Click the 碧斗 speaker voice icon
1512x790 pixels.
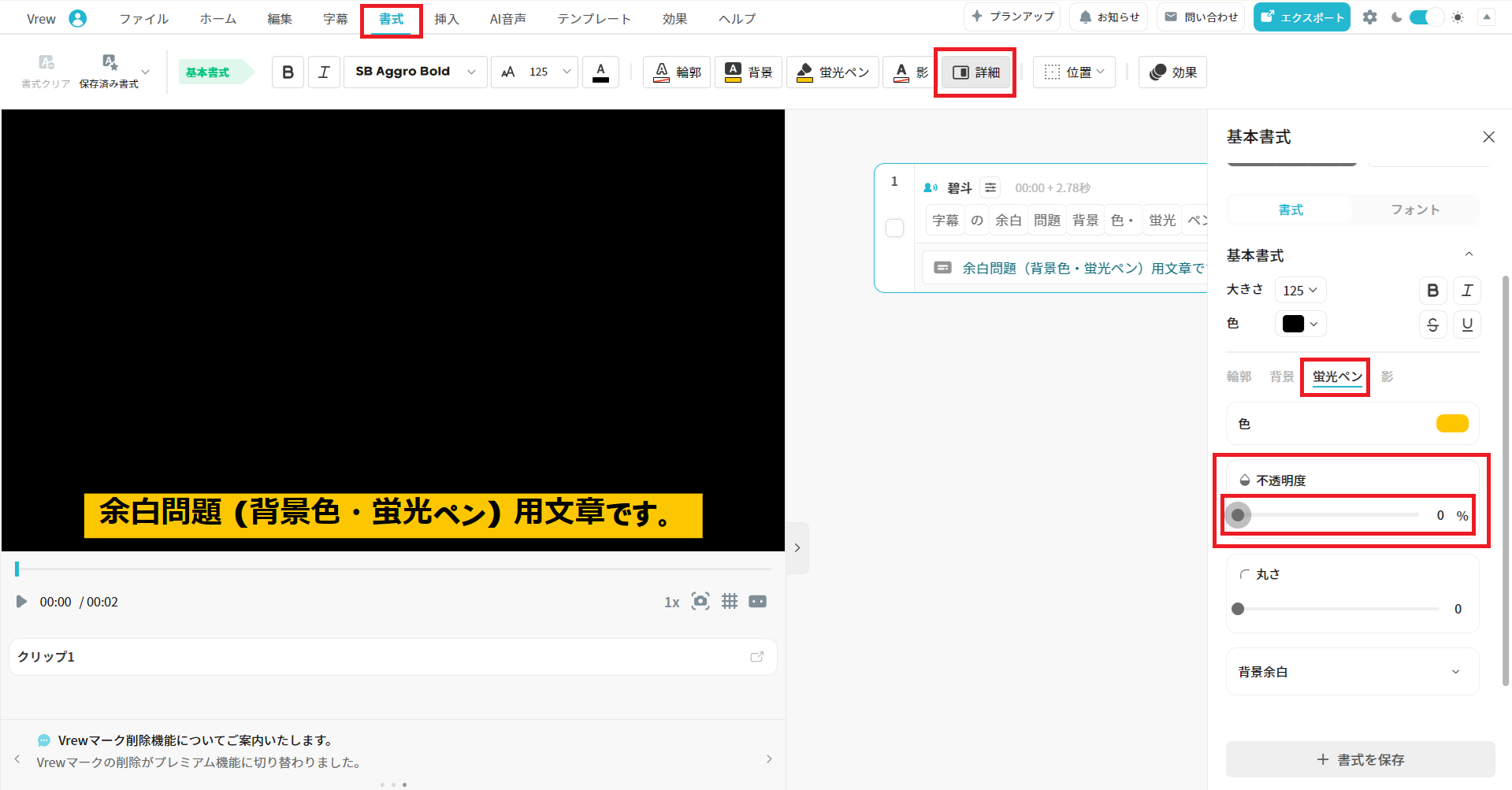931,187
